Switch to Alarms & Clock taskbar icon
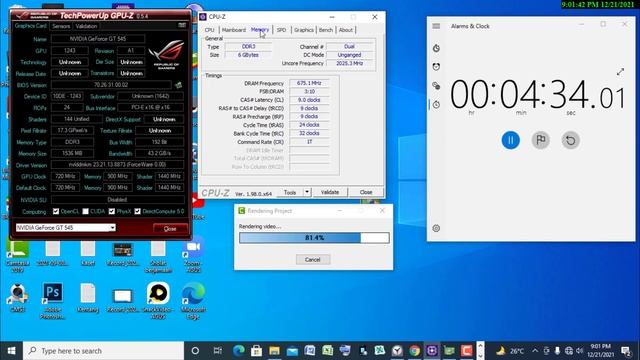Viewport: 640px width, 360px height. [x=397, y=351]
